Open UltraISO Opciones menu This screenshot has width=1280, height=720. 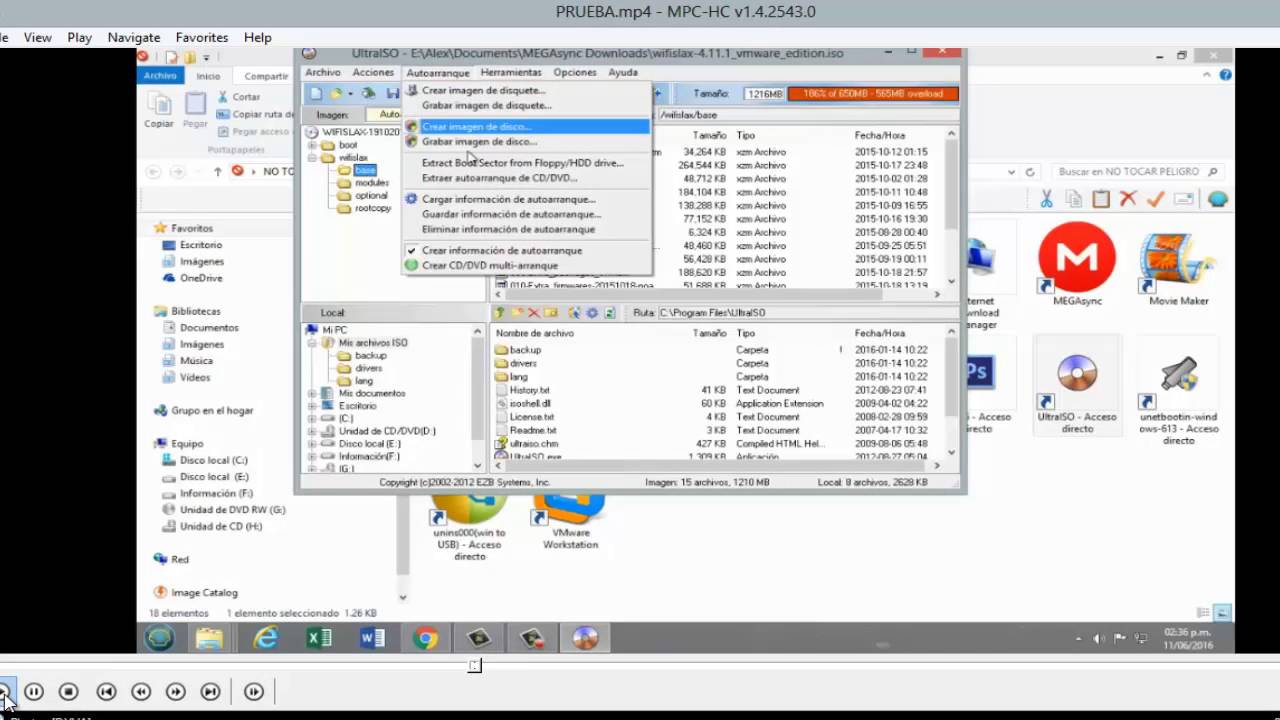575,73
